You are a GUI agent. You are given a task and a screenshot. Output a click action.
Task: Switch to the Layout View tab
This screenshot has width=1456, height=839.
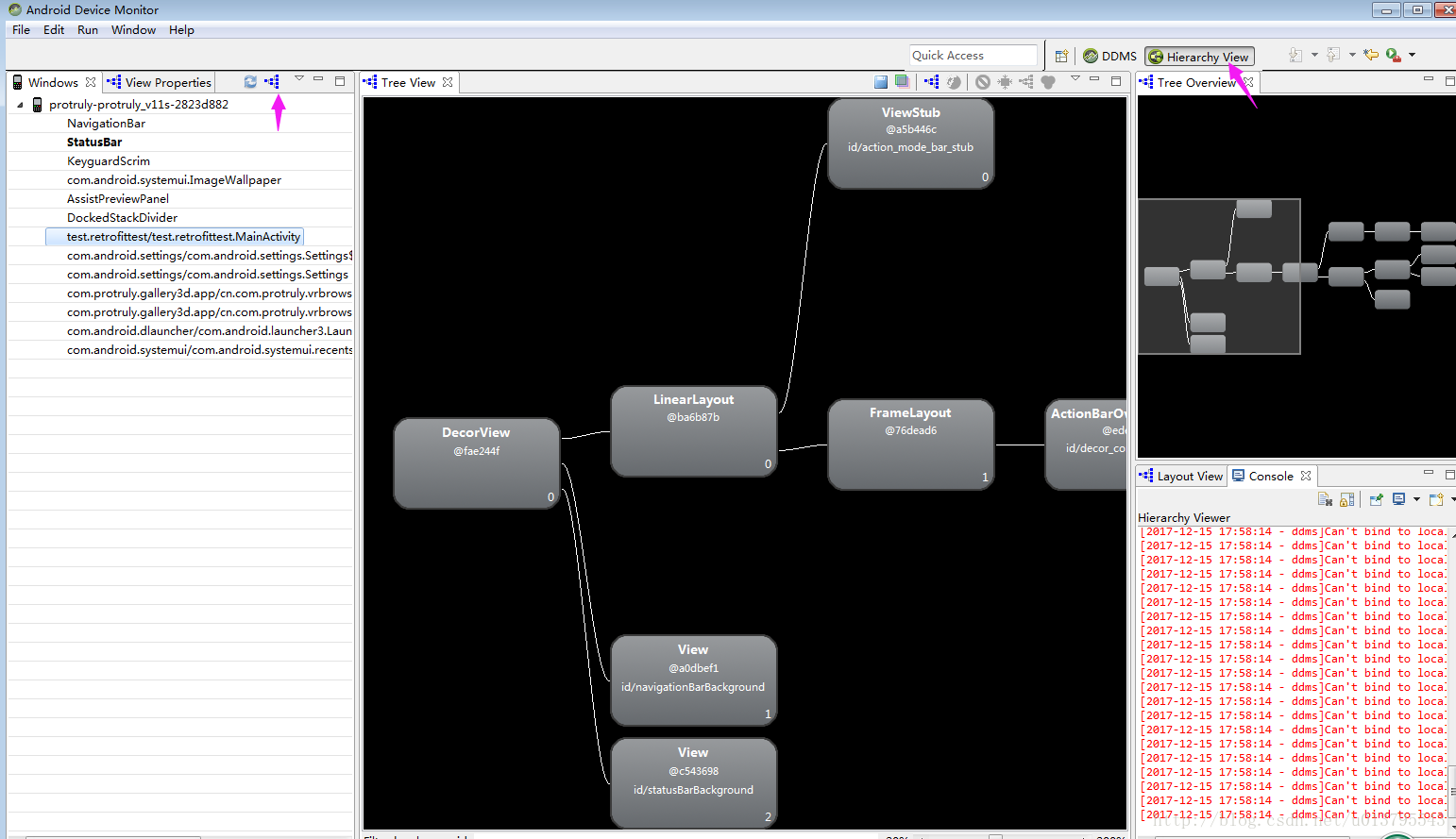[x=1181, y=476]
